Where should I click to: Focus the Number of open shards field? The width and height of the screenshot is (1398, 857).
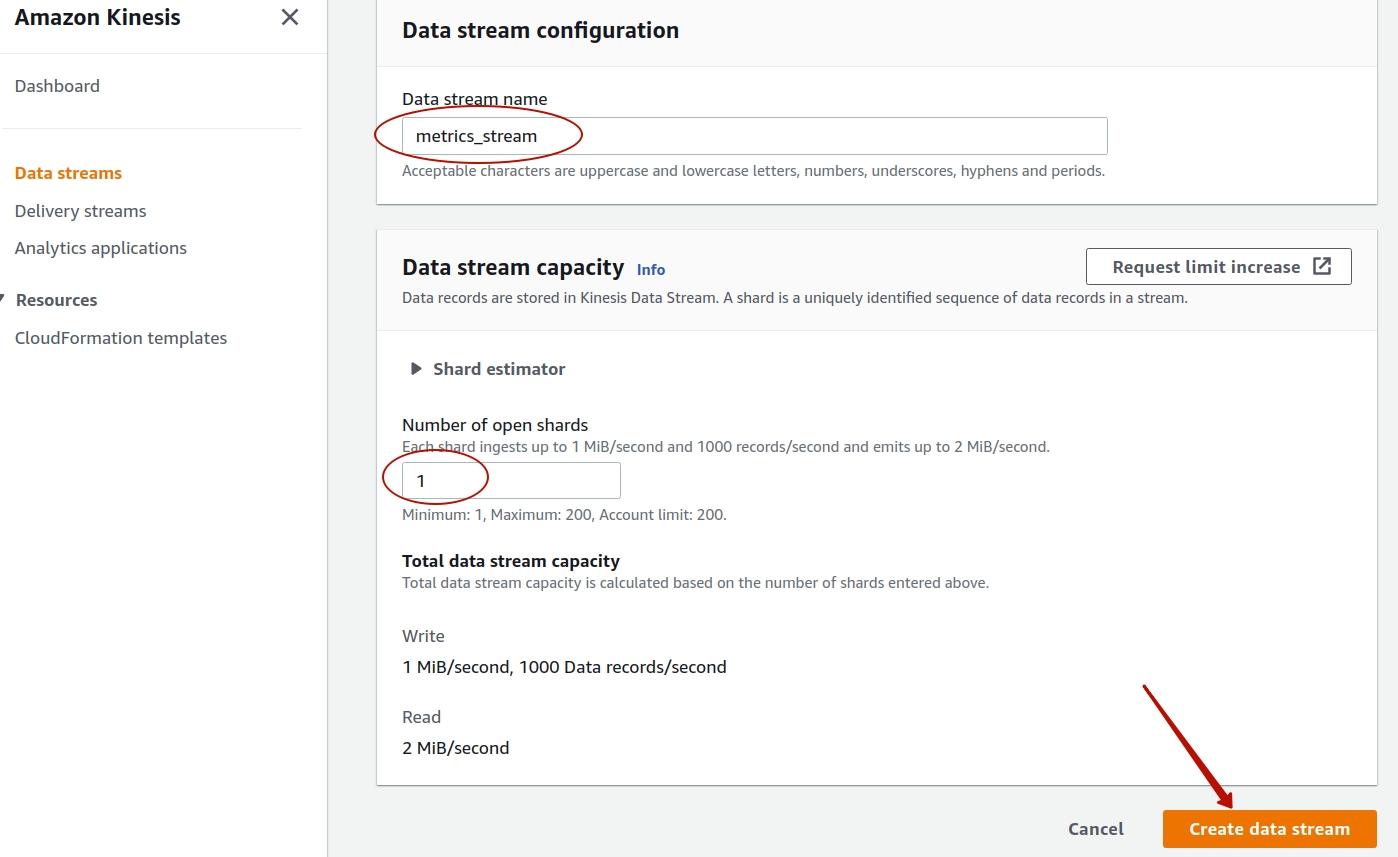pyautogui.click(x=511, y=481)
